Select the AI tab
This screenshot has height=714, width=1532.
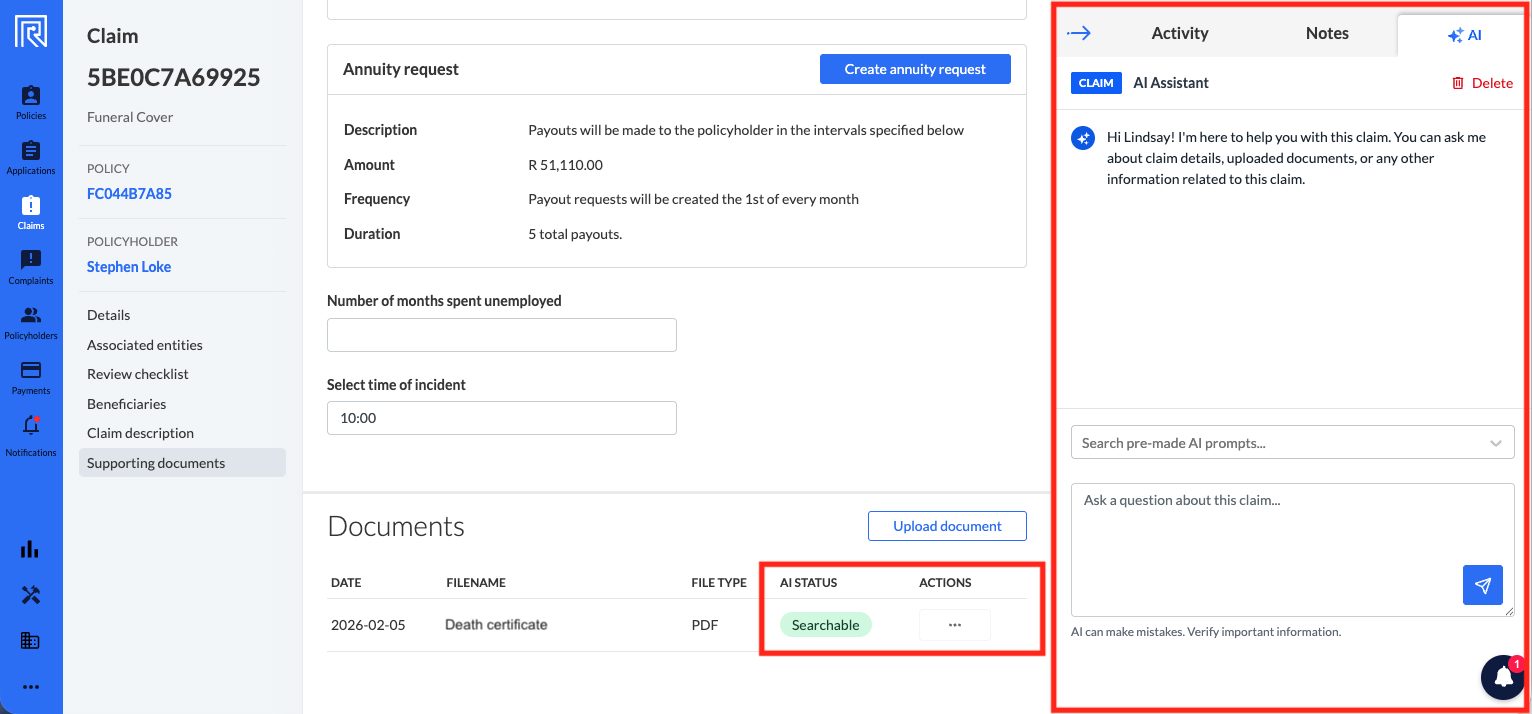pyautogui.click(x=1464, y=35)
